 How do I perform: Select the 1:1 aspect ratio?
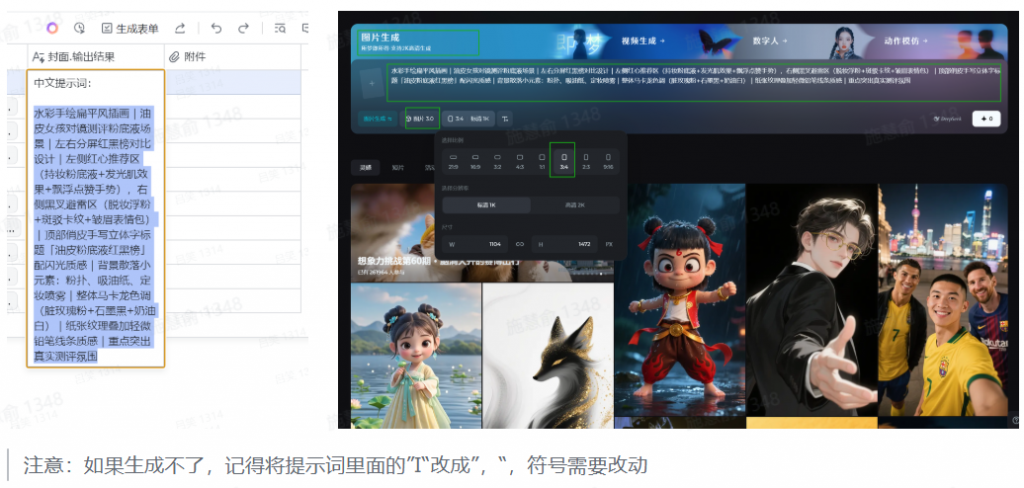click(541, 161)
